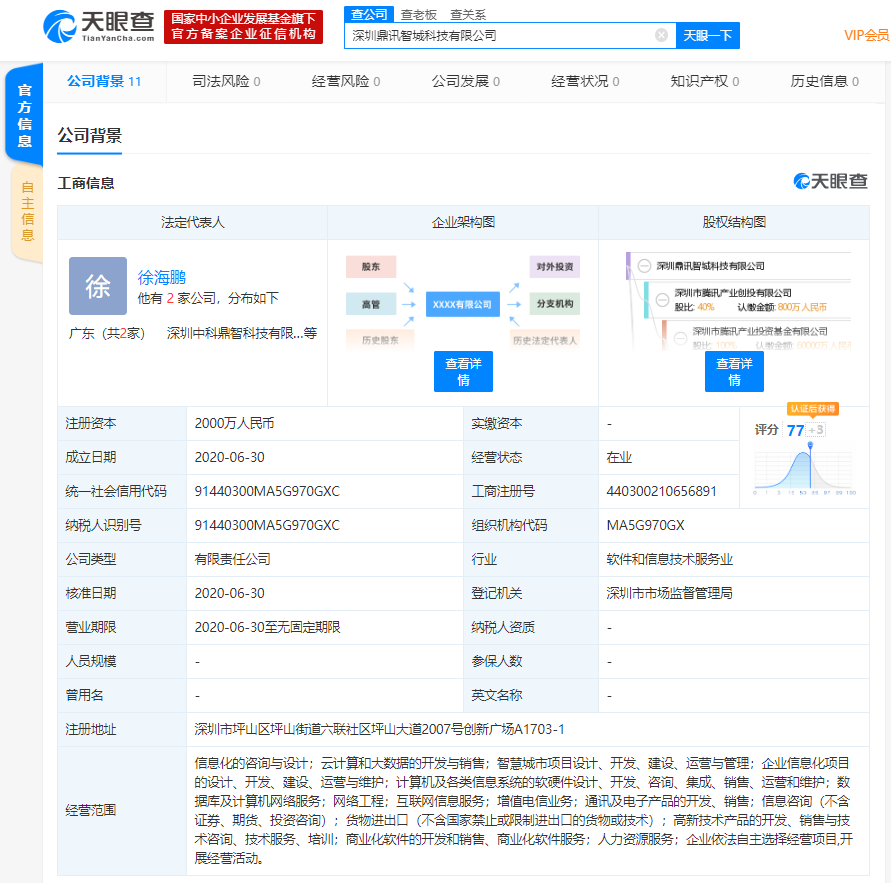Click the 股东 box in structure diagram
This screenshot has width=891, height=883.
[x=370, y=266]
